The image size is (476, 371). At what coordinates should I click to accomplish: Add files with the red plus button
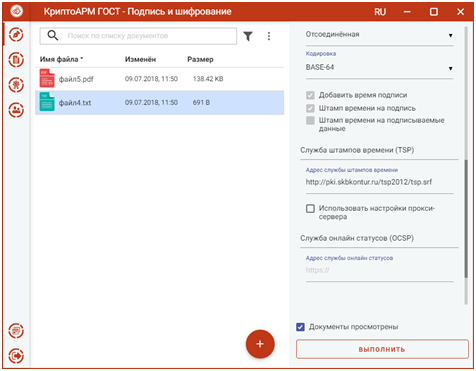260,344
